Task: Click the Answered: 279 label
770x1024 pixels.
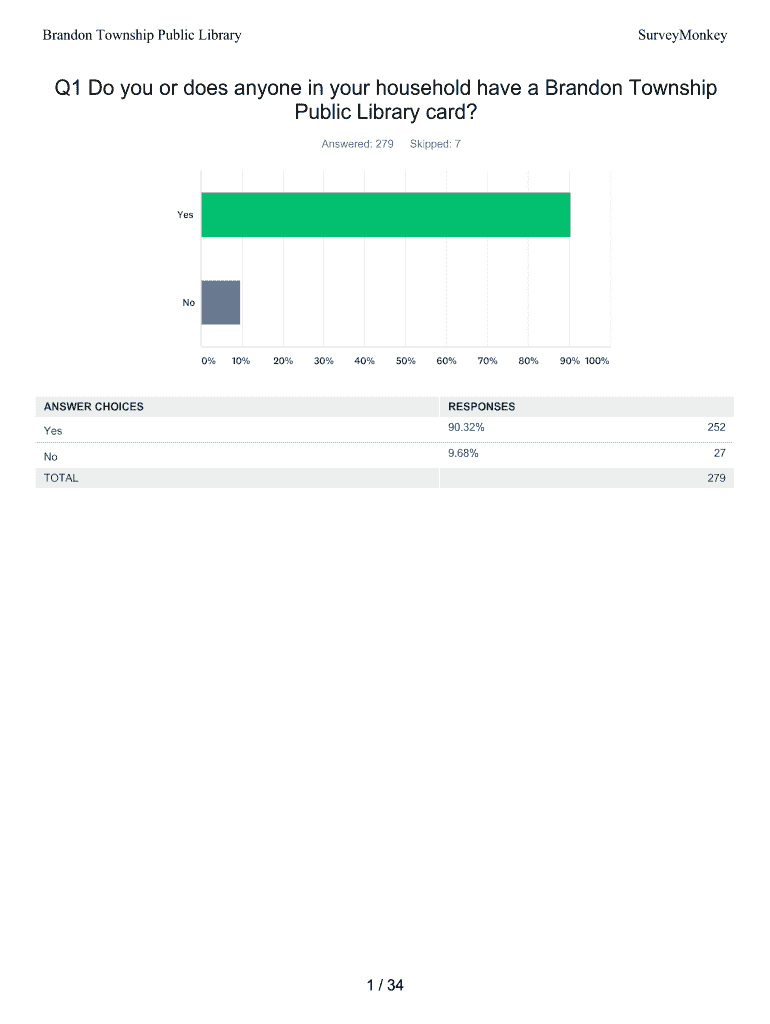Action: coord(357,144)
